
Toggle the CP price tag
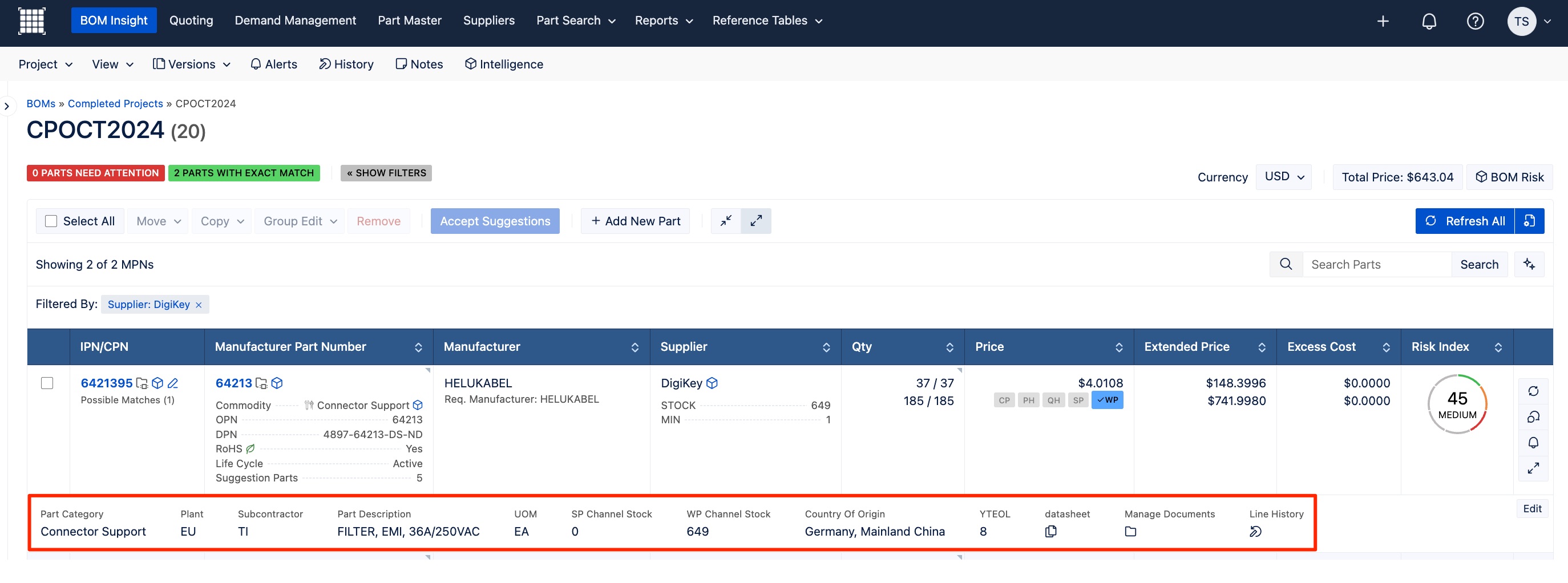pos(1004,400)
